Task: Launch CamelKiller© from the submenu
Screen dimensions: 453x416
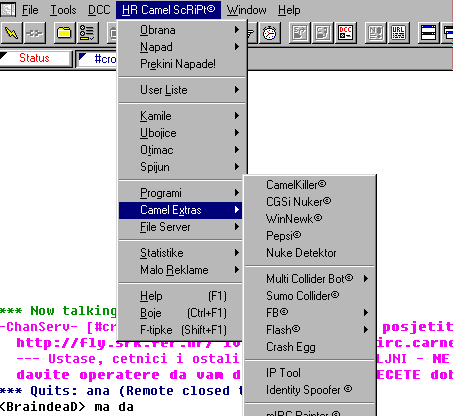Action: [x=309, y=184]
